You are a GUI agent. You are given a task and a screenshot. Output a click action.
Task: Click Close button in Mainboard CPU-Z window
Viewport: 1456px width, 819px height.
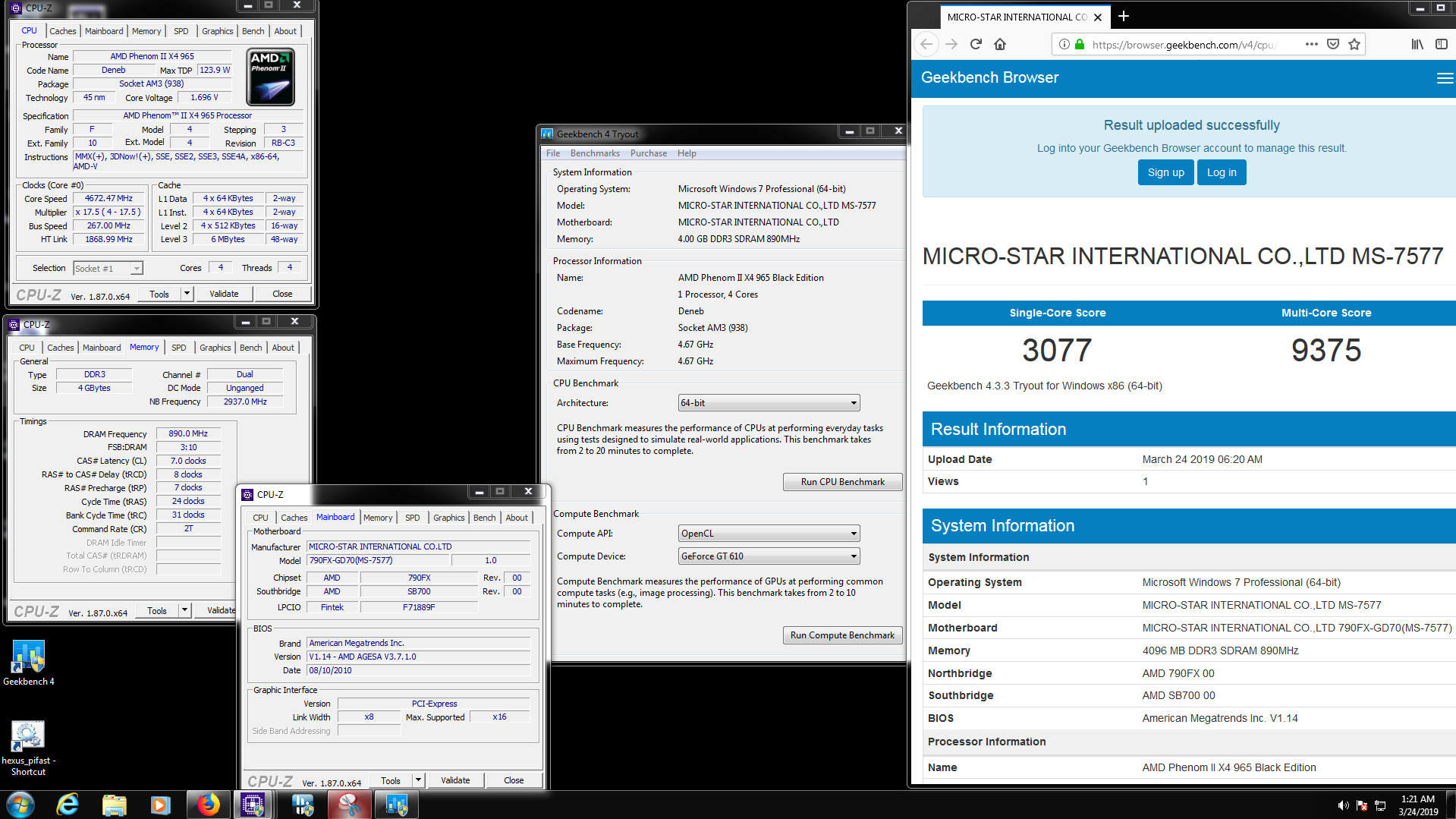click(514, 780)
